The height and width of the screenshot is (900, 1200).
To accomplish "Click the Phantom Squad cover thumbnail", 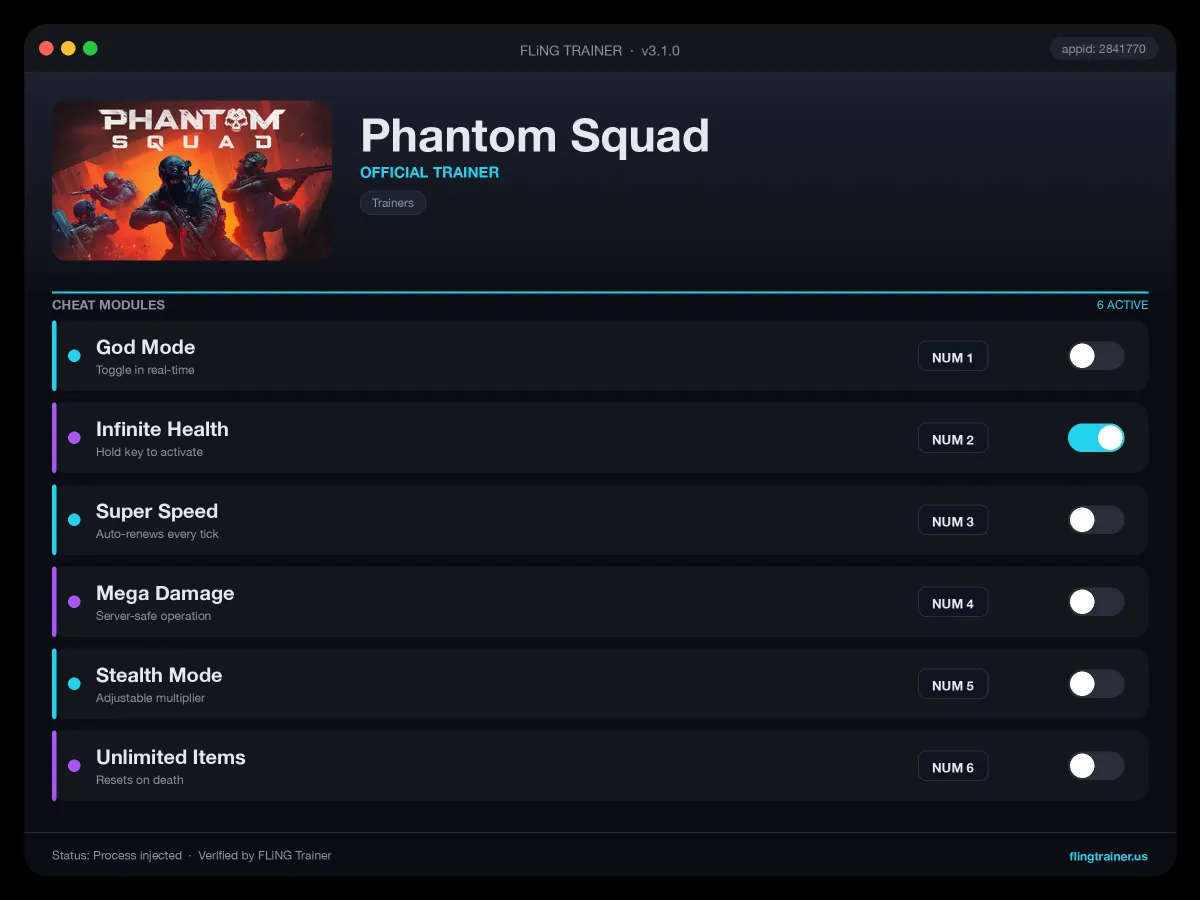I will click(192, 180).
